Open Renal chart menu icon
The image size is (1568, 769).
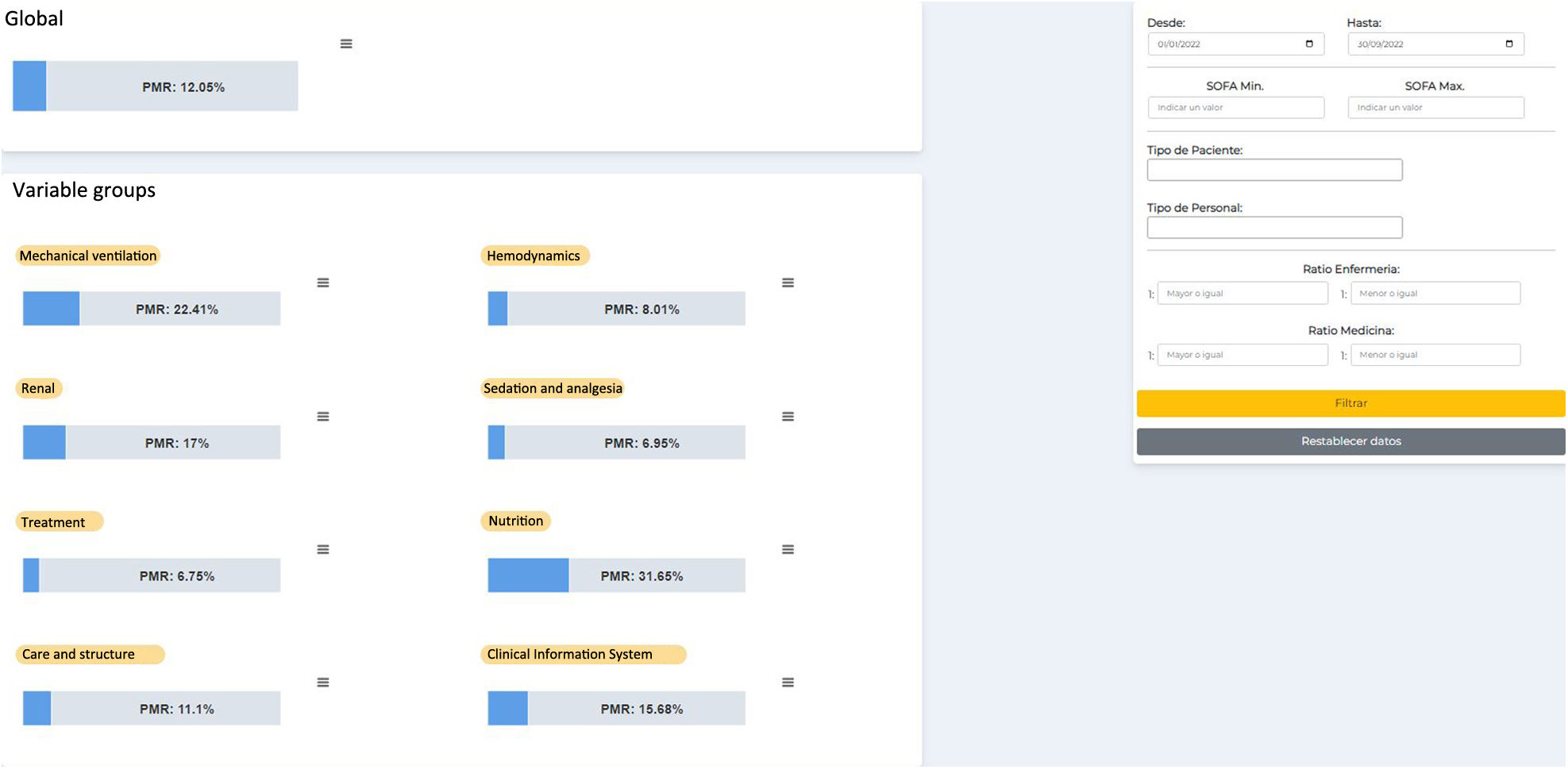pos(323,417)
